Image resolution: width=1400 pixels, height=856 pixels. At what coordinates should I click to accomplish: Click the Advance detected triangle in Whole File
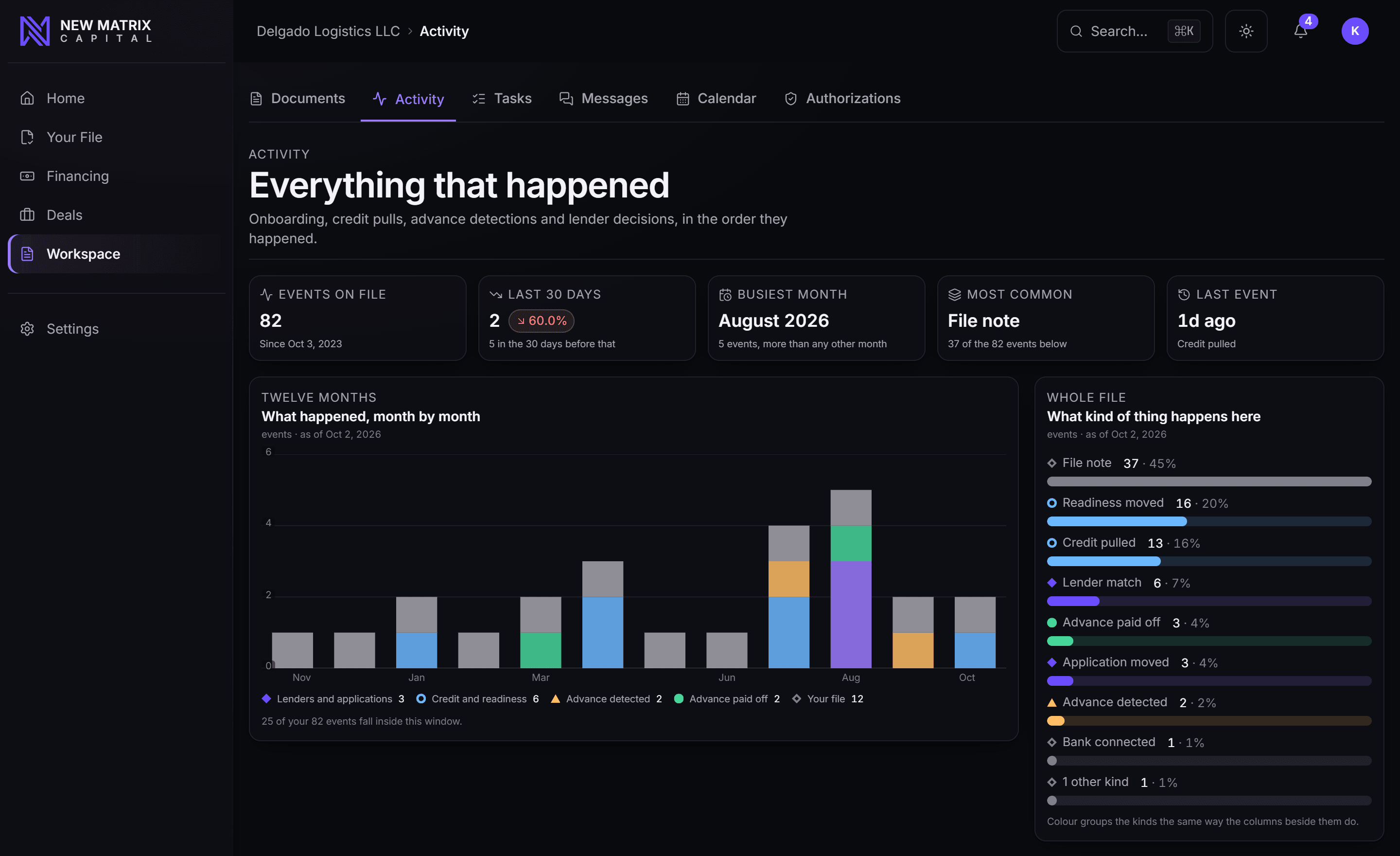(1052, 702)
